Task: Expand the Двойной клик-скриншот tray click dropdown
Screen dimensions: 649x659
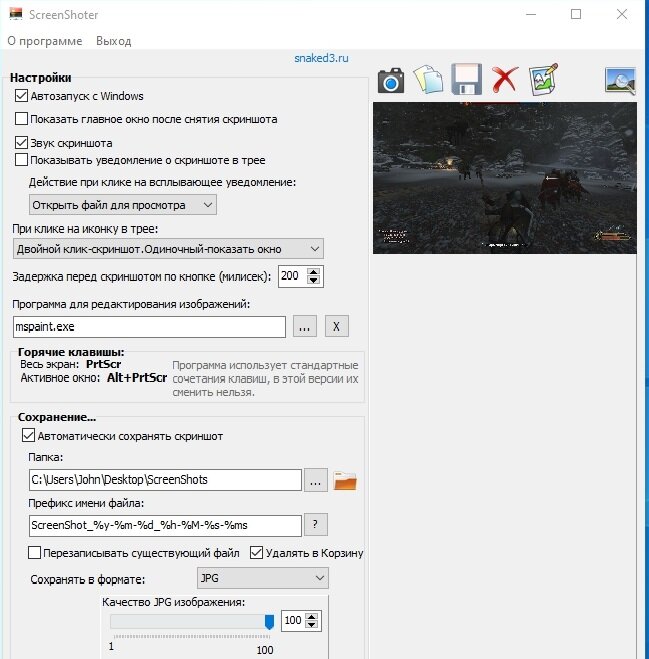Action: 168,249
